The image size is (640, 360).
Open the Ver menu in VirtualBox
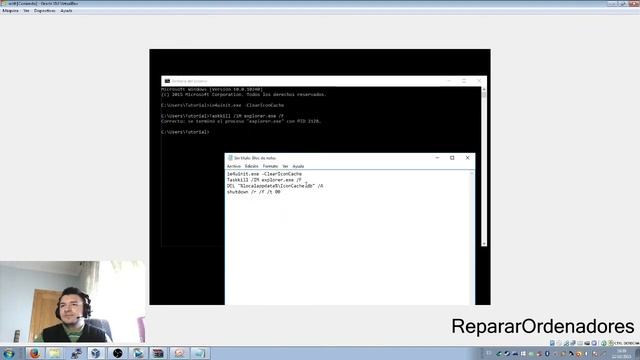tap(26, 11)
